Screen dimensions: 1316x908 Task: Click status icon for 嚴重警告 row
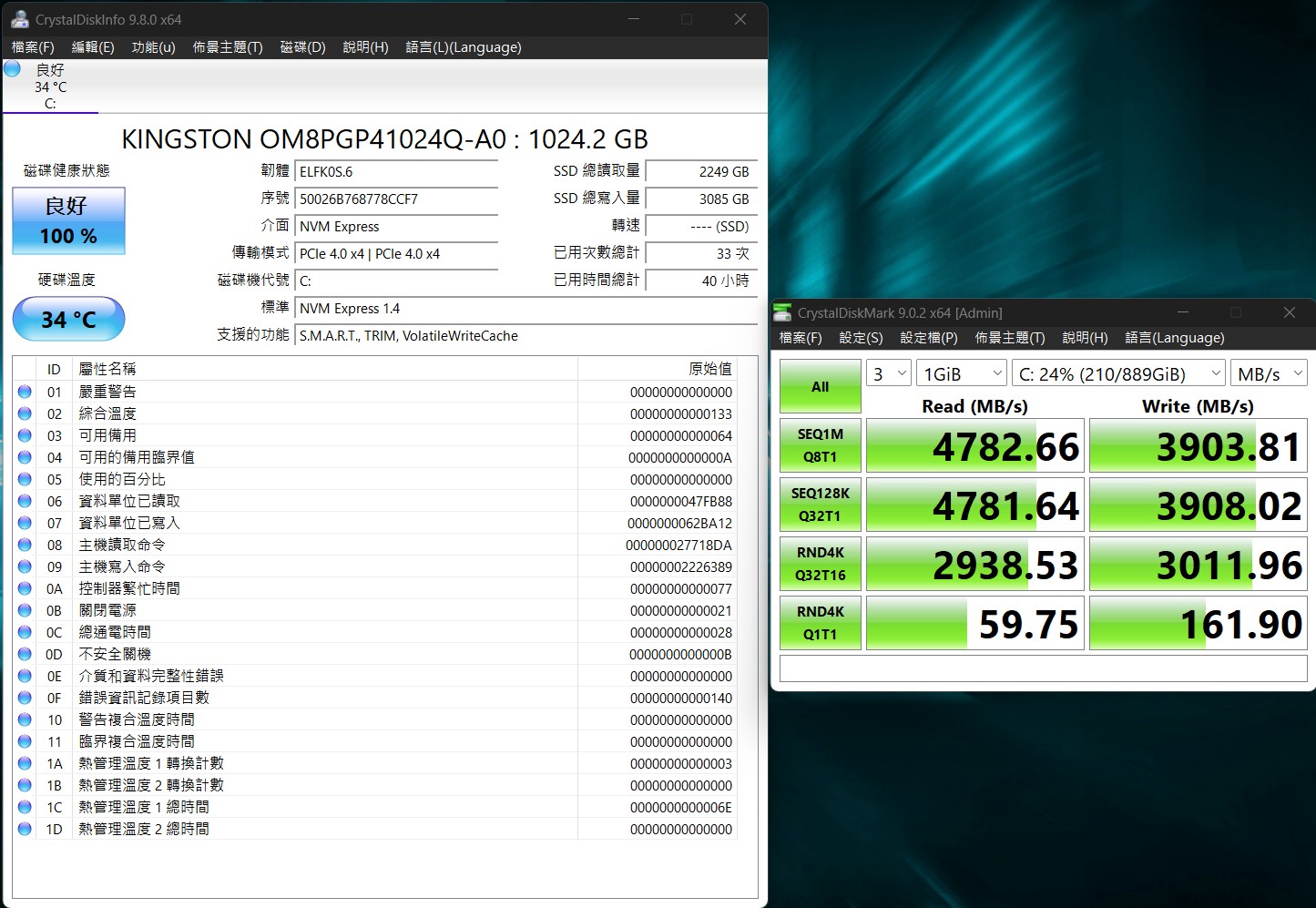click(x=25, y=392)
